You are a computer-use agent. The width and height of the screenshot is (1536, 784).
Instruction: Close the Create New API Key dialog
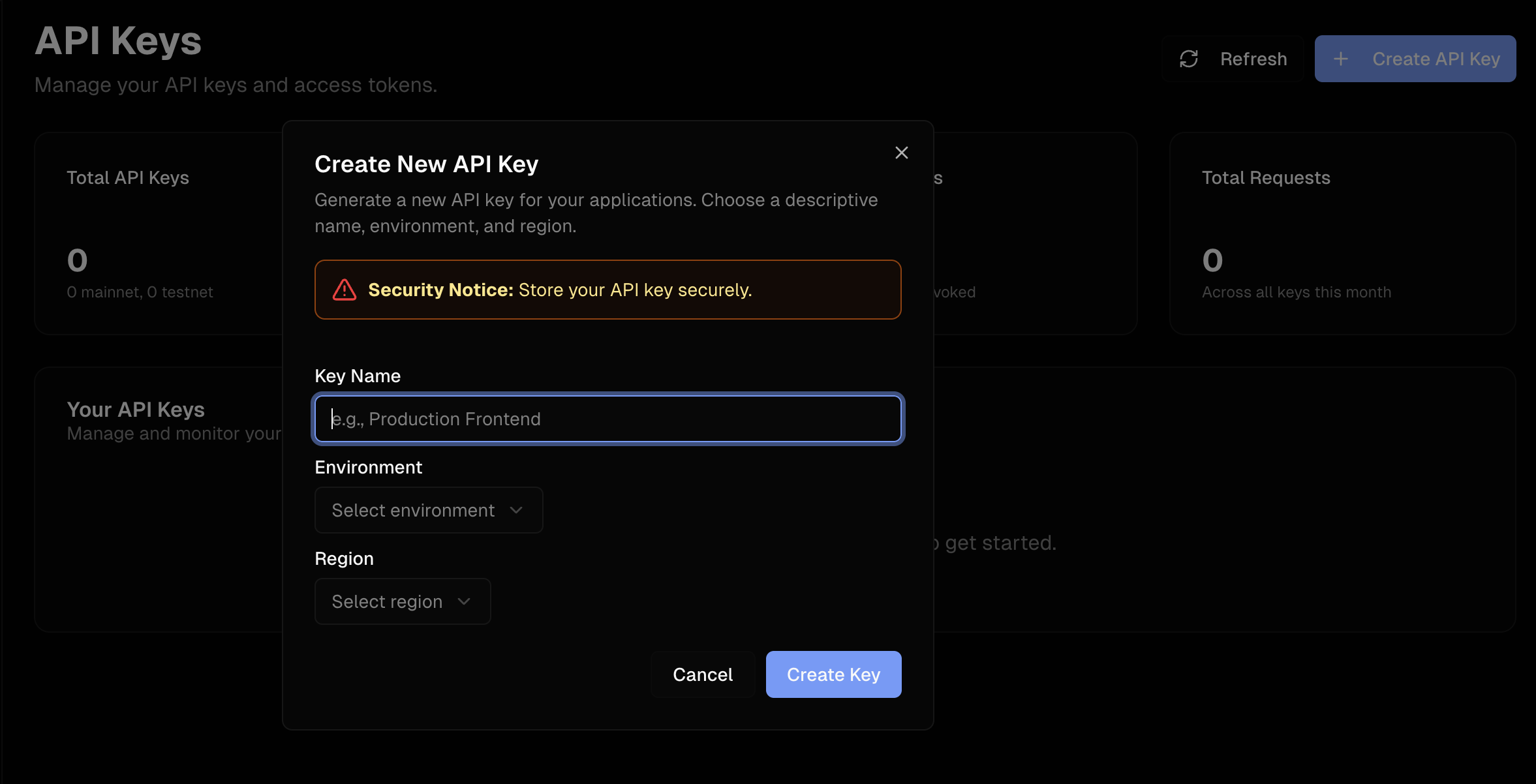point(902,153)
